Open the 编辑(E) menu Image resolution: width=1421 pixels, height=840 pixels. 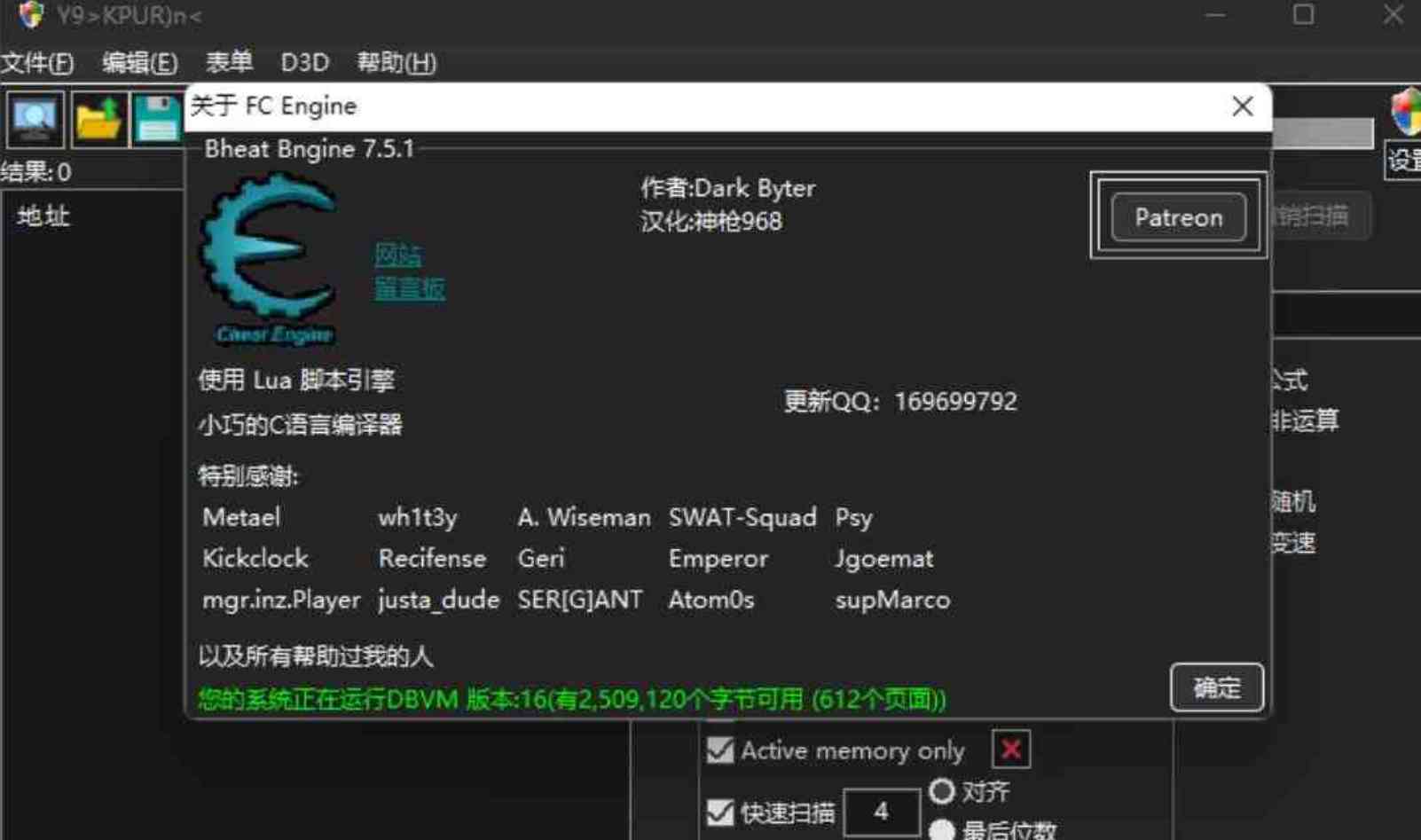pos(139,63)
